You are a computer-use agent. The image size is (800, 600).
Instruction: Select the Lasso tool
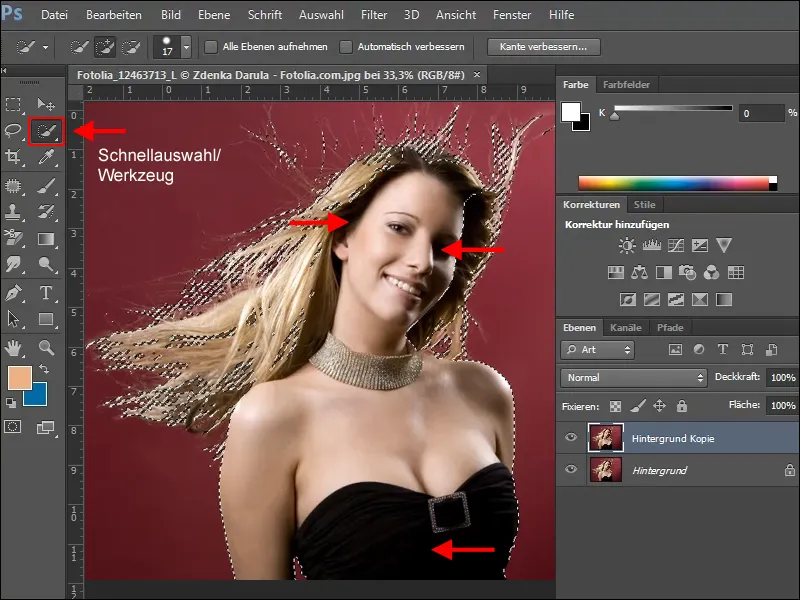(x=13, y=131)
